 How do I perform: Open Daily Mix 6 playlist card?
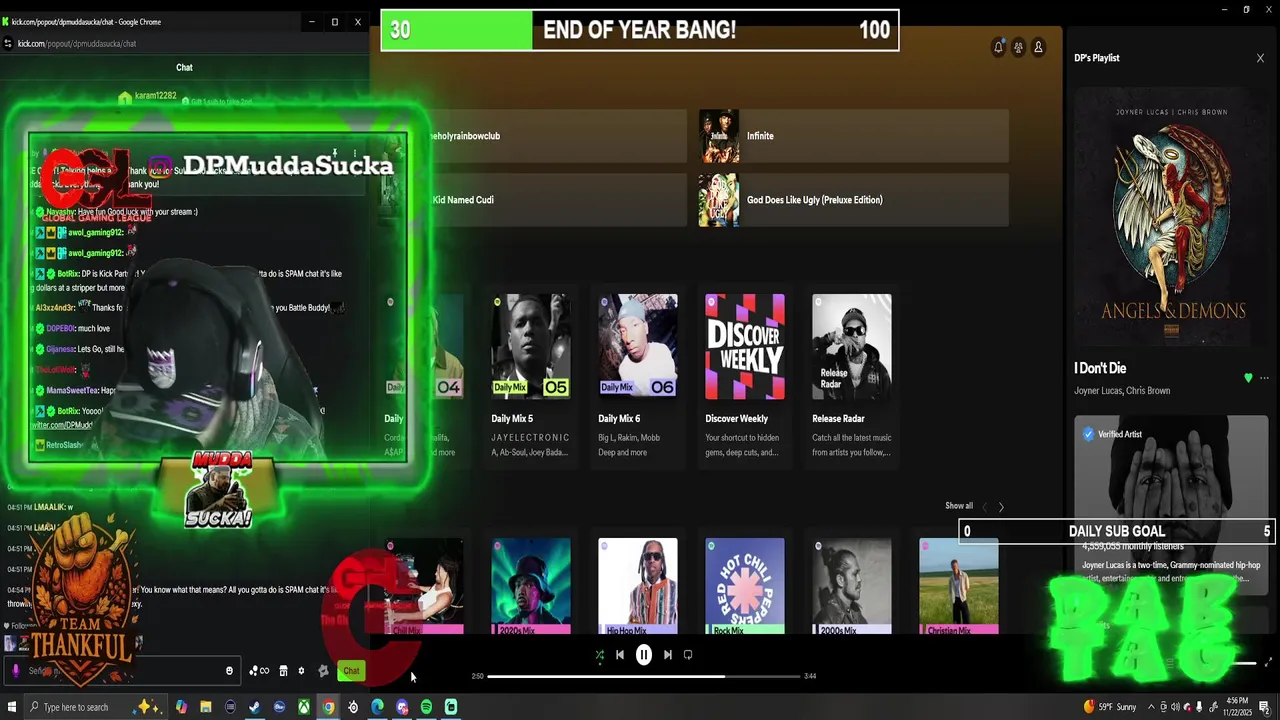[638, 378]
